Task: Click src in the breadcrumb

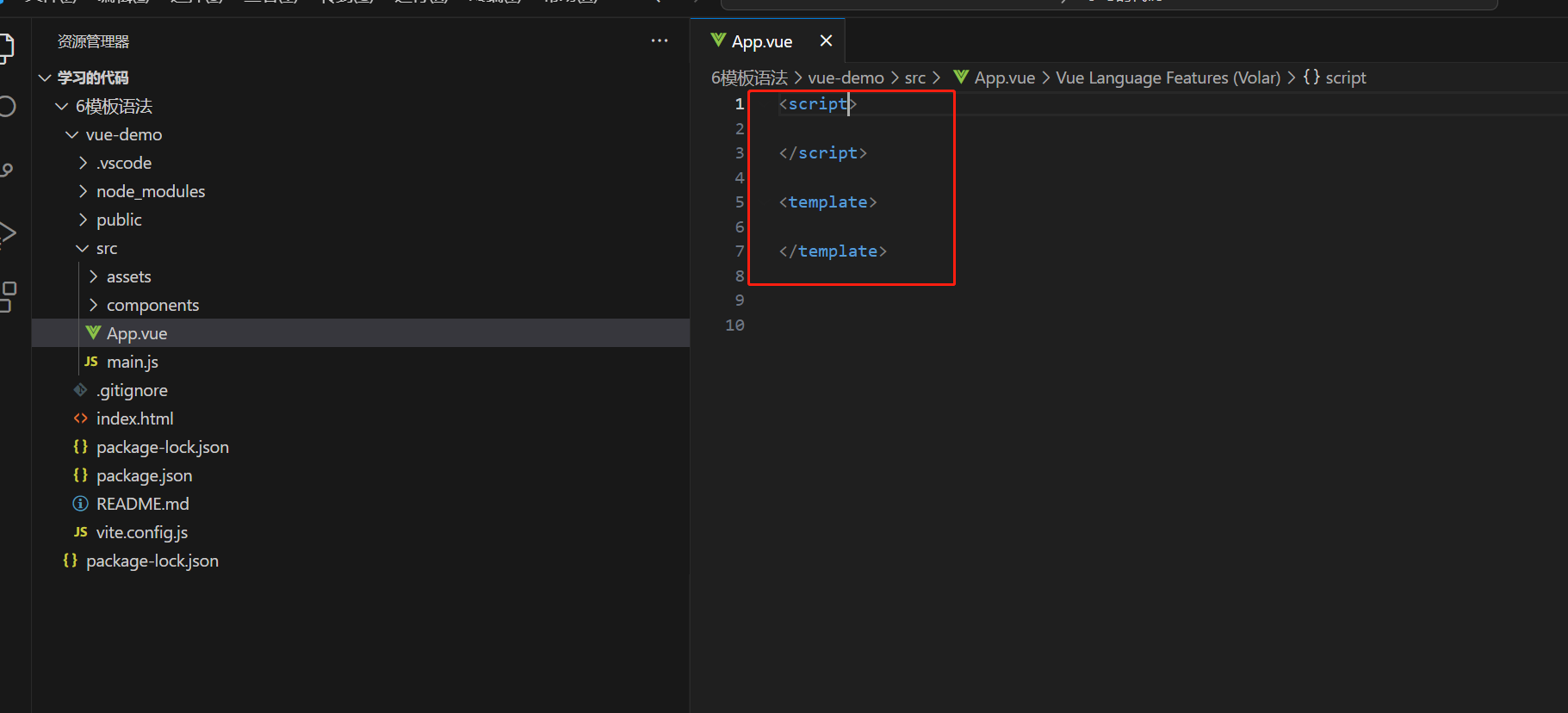Action: 914,77
